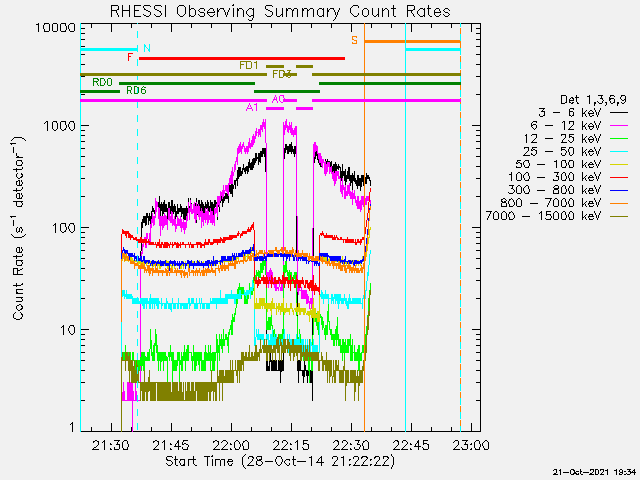Click the '23:00' time axis tick label
The image size is (640, 480).
(x=471, y=444)
